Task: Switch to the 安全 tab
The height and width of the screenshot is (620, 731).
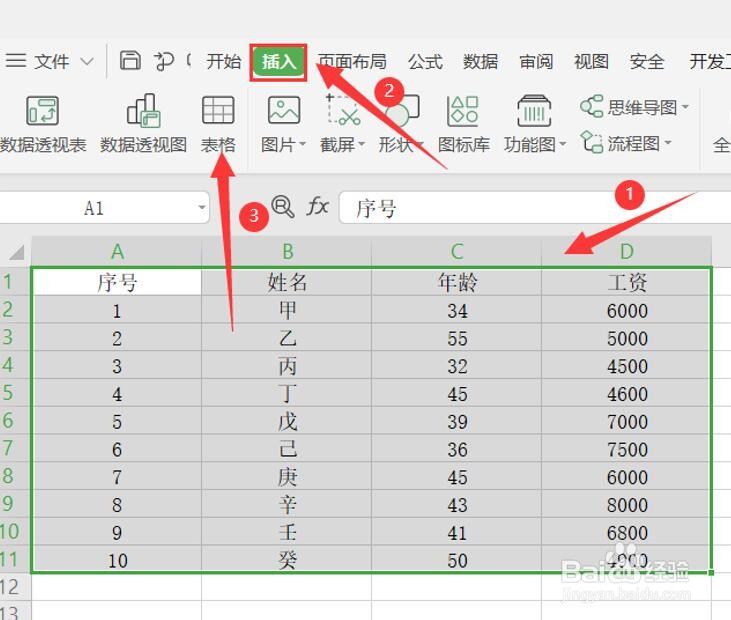Action: [647, 62]
